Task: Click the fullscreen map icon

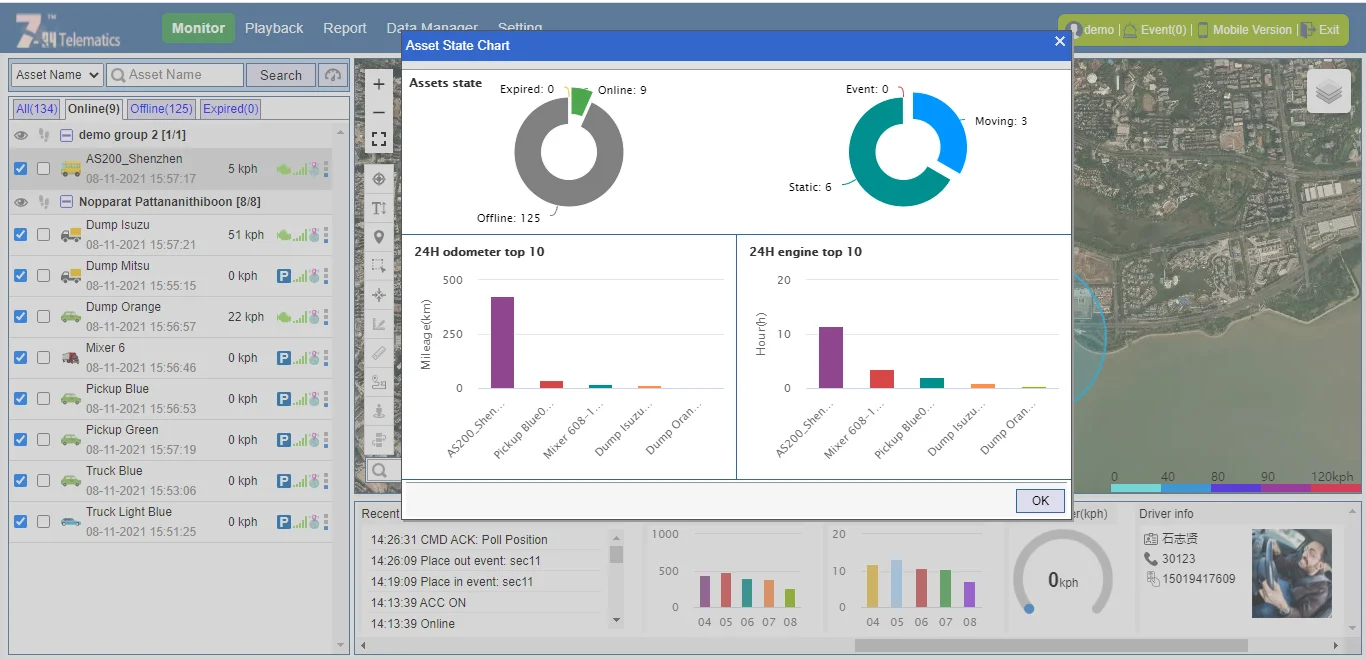Action: coord(379,139)
